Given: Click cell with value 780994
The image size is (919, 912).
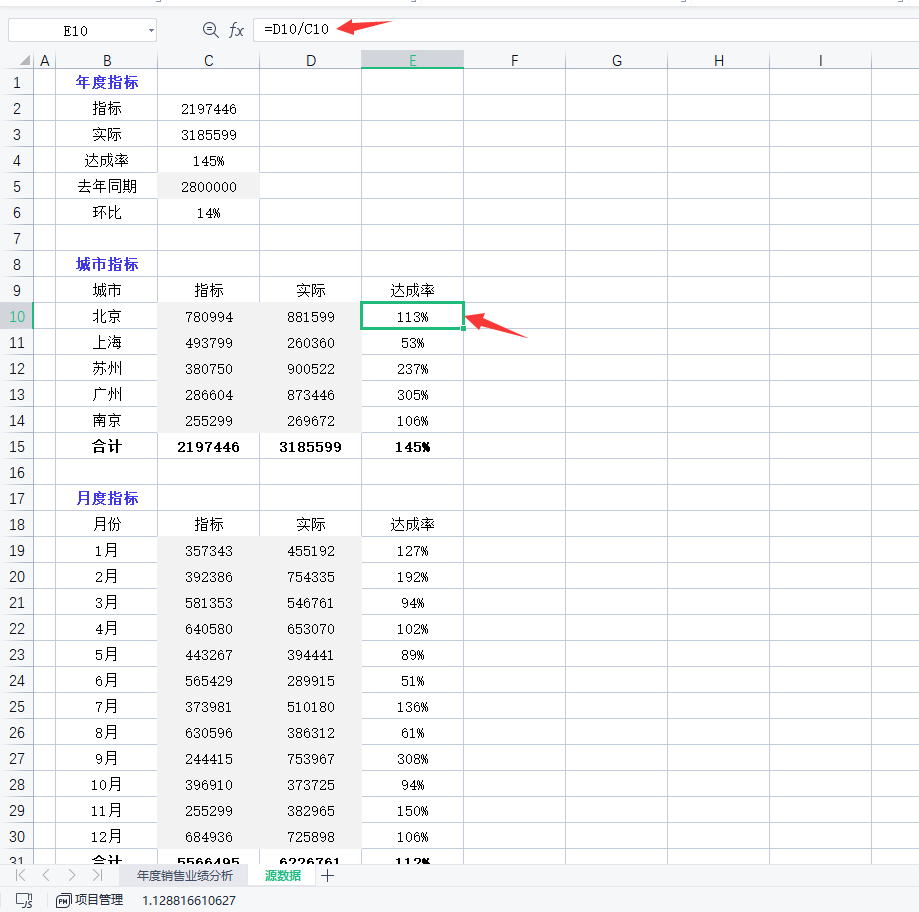Looking at the screenshot, I should pyautogui.click(x=209, y=317).
